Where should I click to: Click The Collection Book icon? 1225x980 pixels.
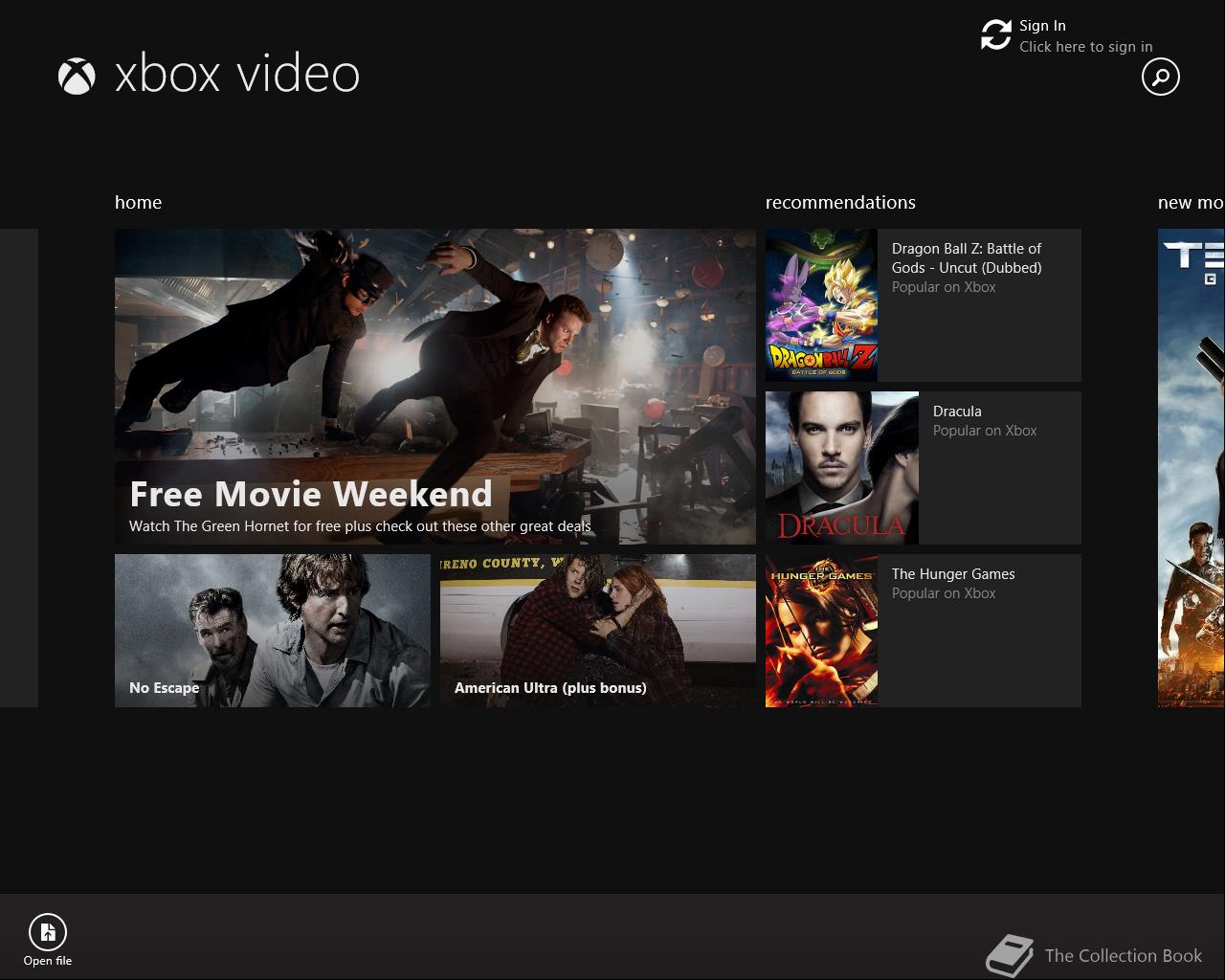click(x=1011, y=955)
